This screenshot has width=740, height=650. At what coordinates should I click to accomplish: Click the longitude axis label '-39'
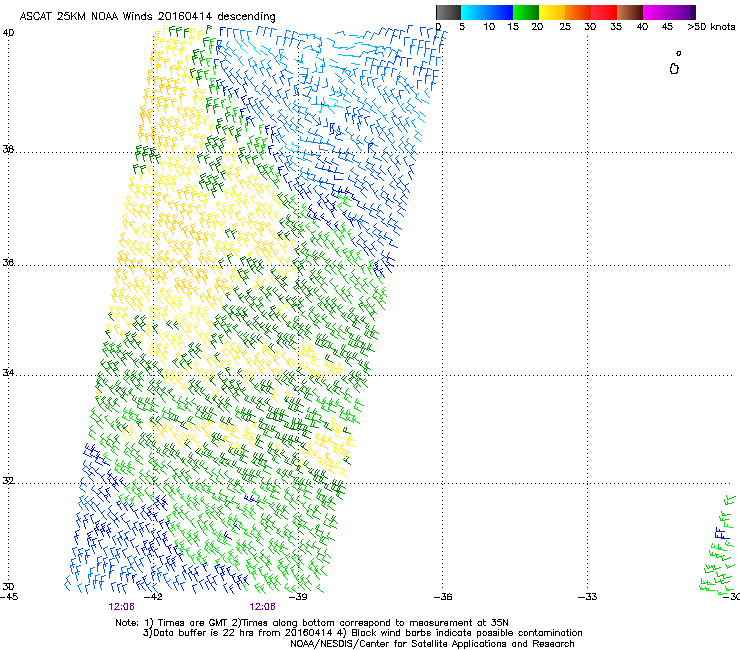coord(298,597)
